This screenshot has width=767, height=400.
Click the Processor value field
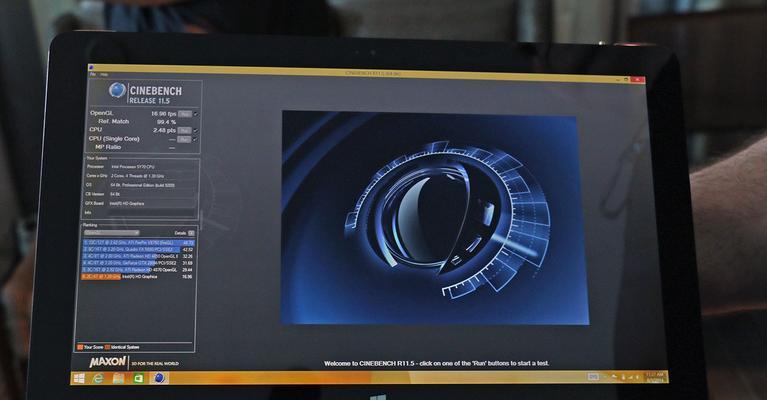click(x=152, y=167)
